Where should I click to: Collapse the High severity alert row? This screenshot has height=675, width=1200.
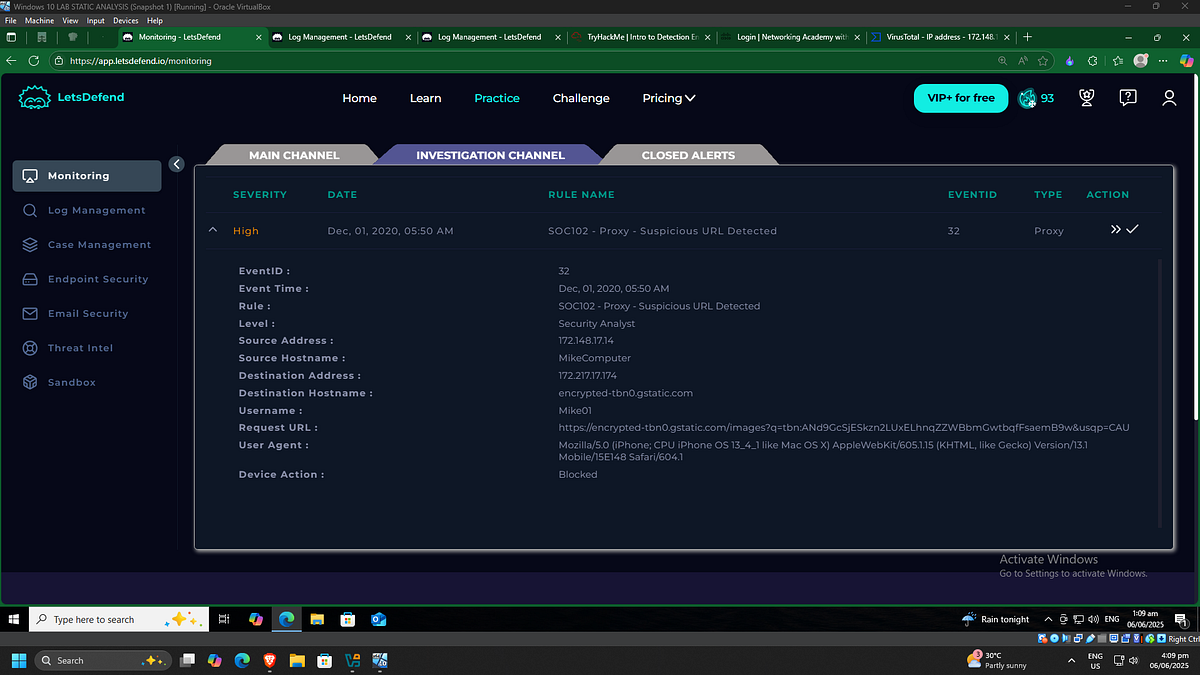(212, 230)
